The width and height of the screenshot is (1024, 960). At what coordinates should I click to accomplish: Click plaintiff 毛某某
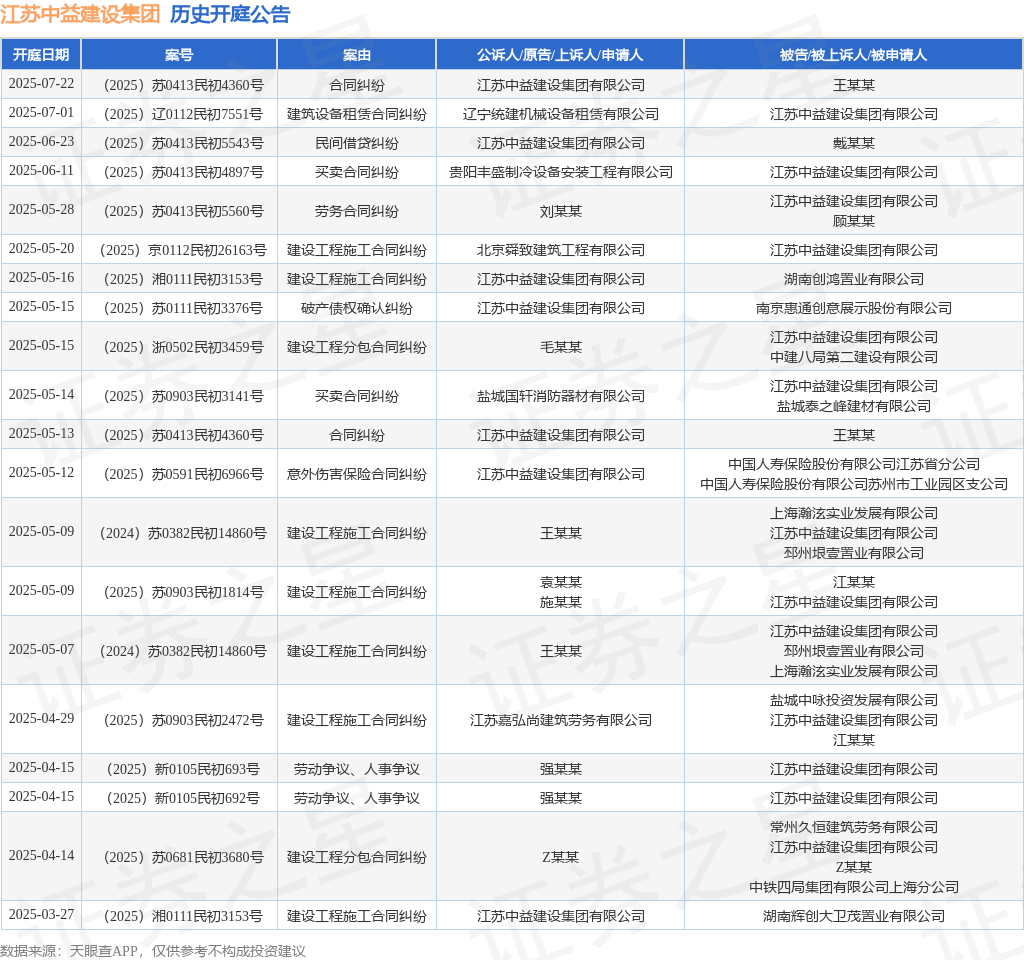(x=560, y=347)
